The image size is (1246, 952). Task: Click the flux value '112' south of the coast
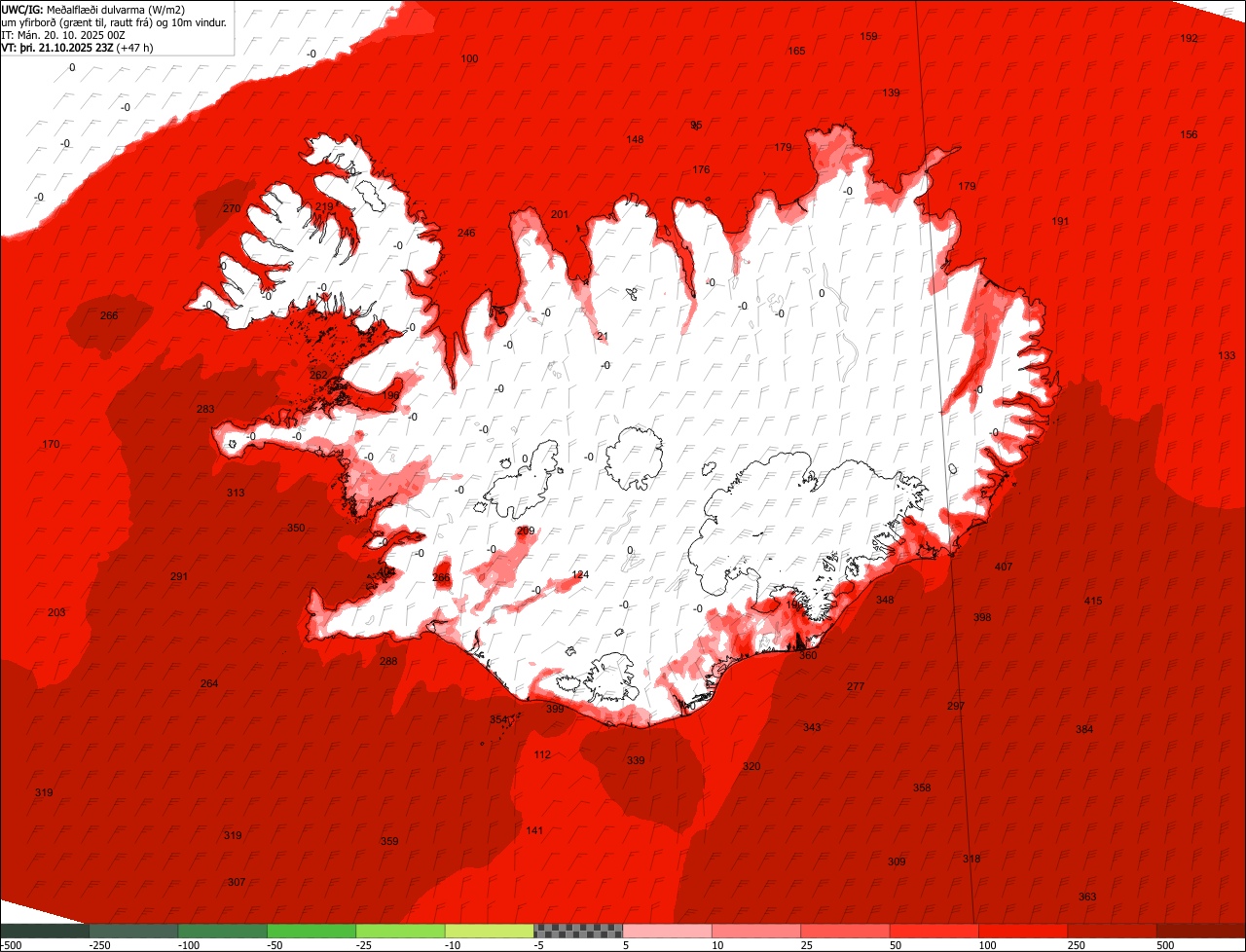click(x=542, y=755)
